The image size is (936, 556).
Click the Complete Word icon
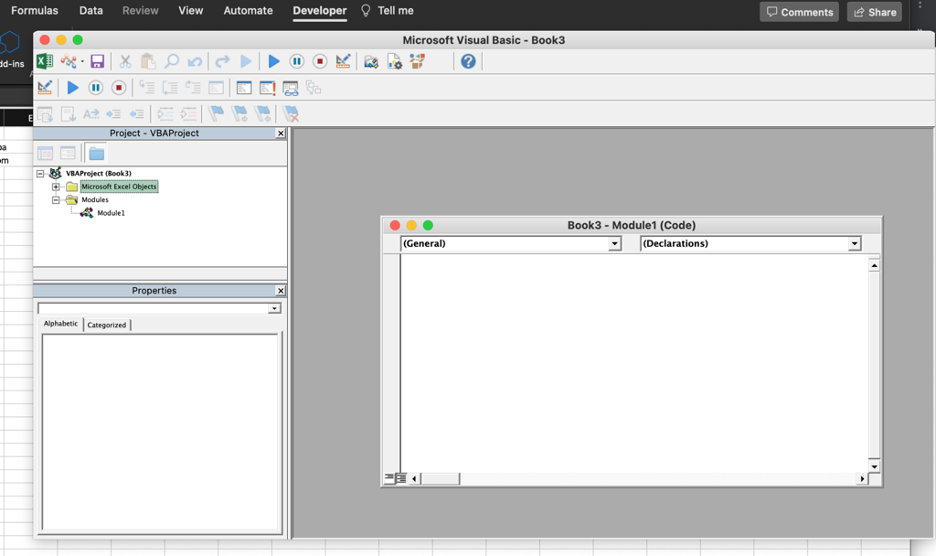(91, 113)
